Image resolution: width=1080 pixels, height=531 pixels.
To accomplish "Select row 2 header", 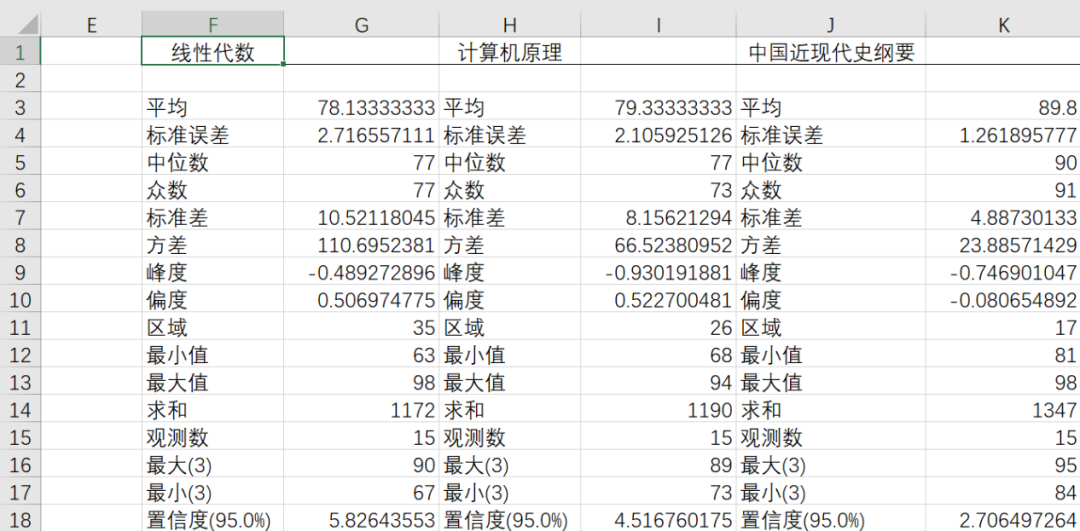I will tap(20, 79).
